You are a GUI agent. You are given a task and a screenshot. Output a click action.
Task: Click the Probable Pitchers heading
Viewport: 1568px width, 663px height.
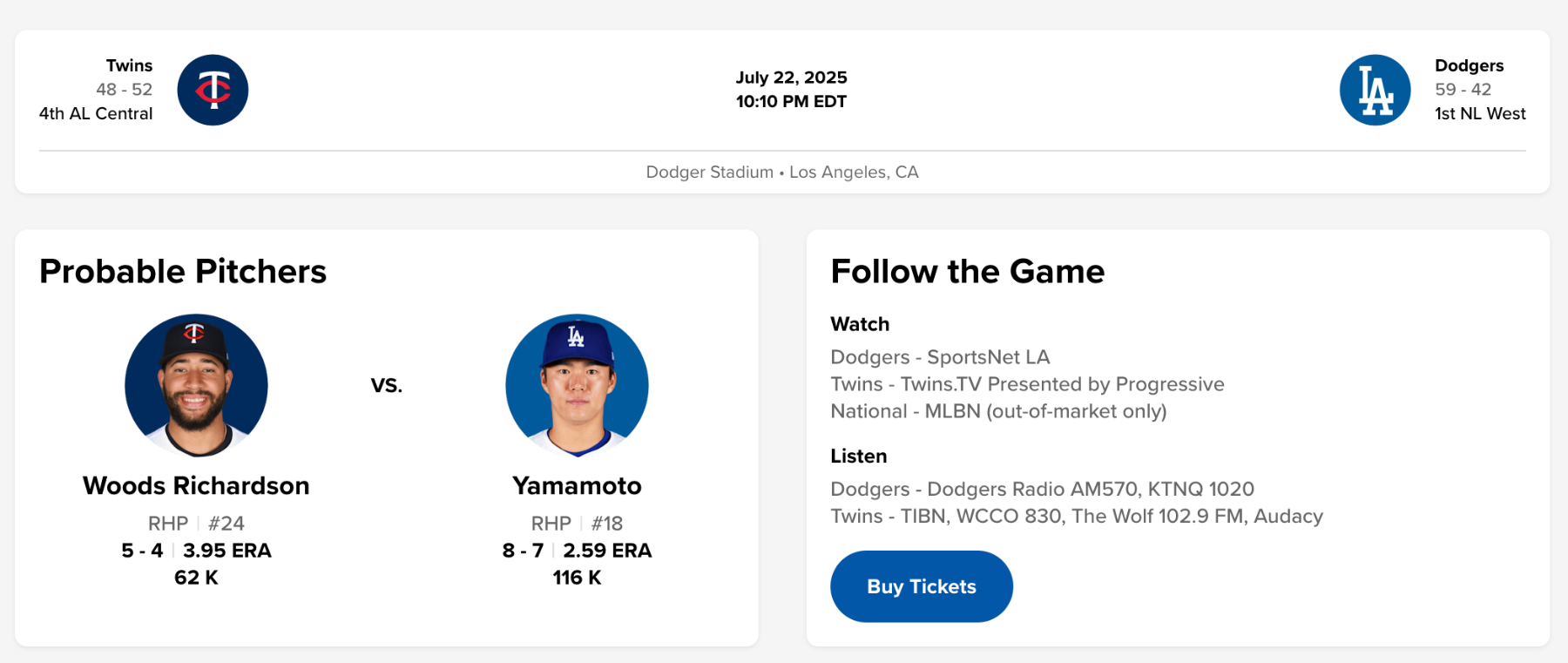[x=183, y=271]
